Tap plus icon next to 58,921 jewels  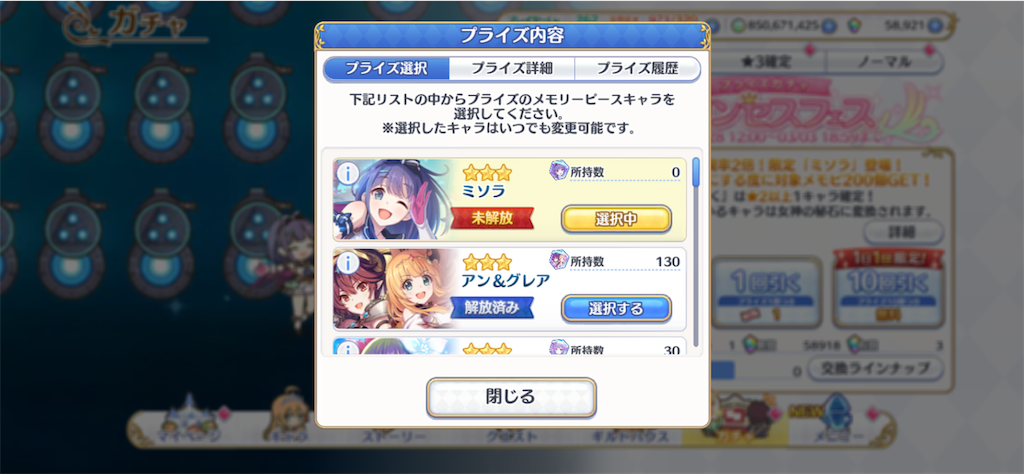click(x=935, y=26)
